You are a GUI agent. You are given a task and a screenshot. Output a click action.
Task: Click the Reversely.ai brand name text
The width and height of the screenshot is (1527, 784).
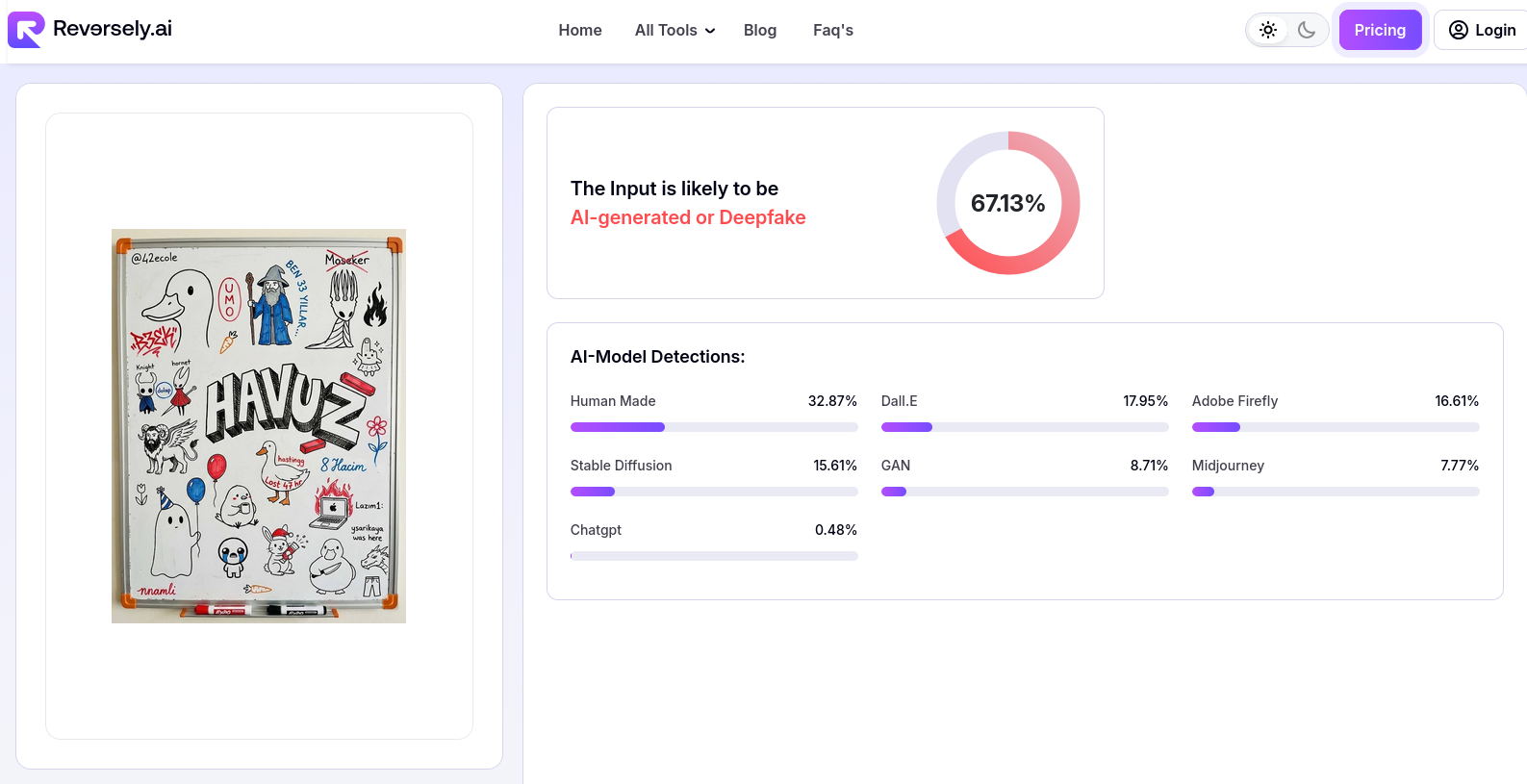click(x=113, y=29)
